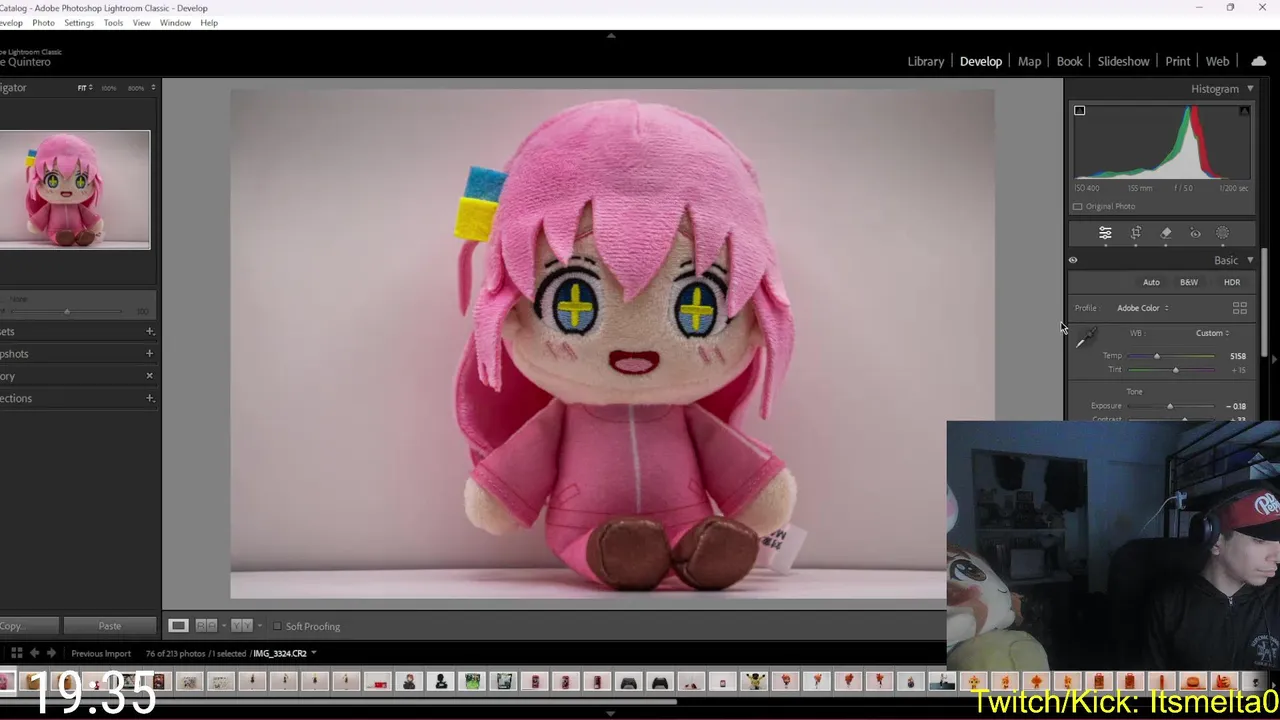Go forward using filmstrip right arrow

point(51,653)
